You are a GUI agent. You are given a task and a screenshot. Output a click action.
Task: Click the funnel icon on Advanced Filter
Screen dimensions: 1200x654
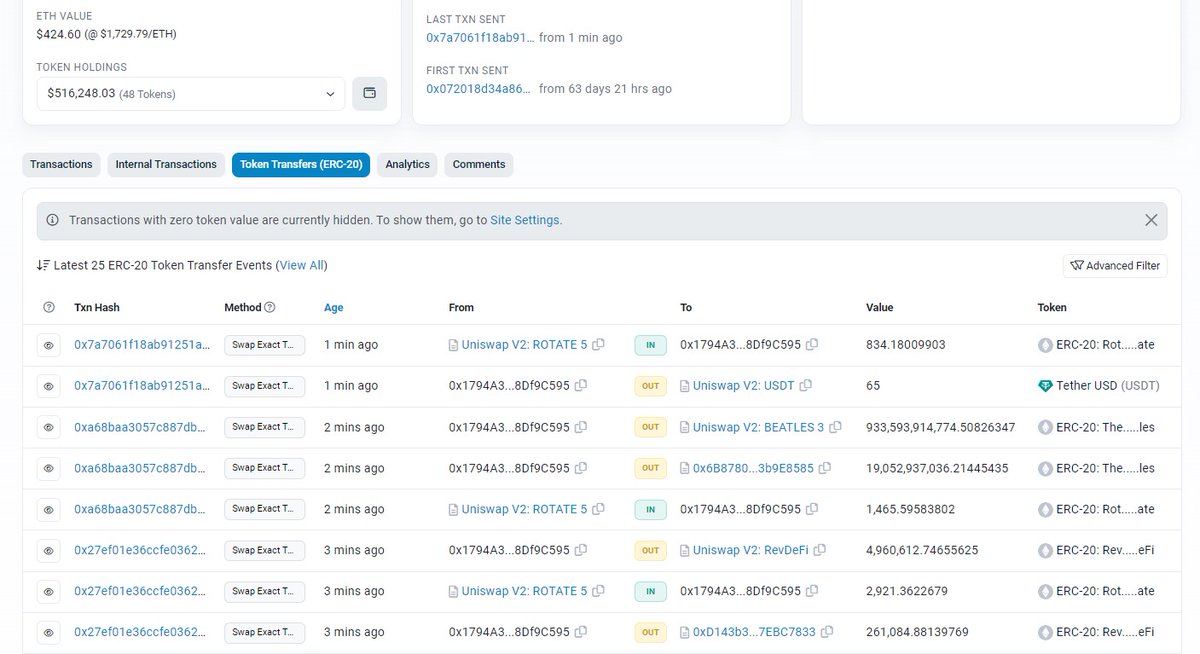pos(1077,266)
